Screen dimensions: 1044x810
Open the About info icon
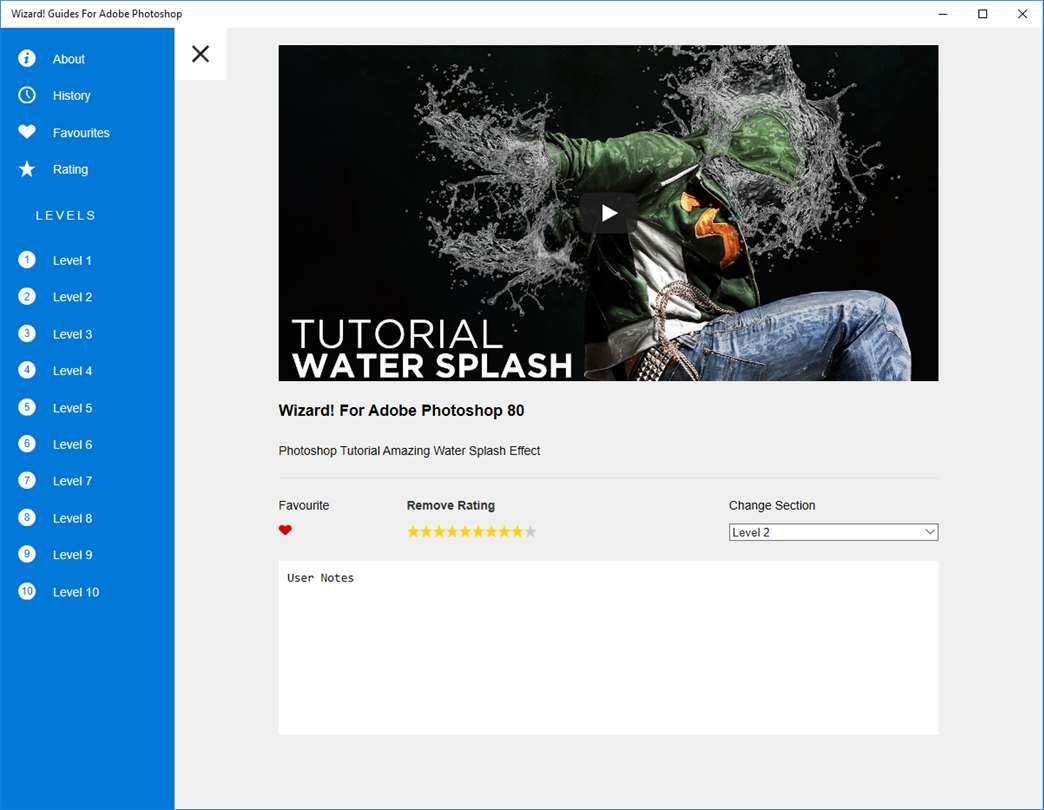tap(27, 59)
